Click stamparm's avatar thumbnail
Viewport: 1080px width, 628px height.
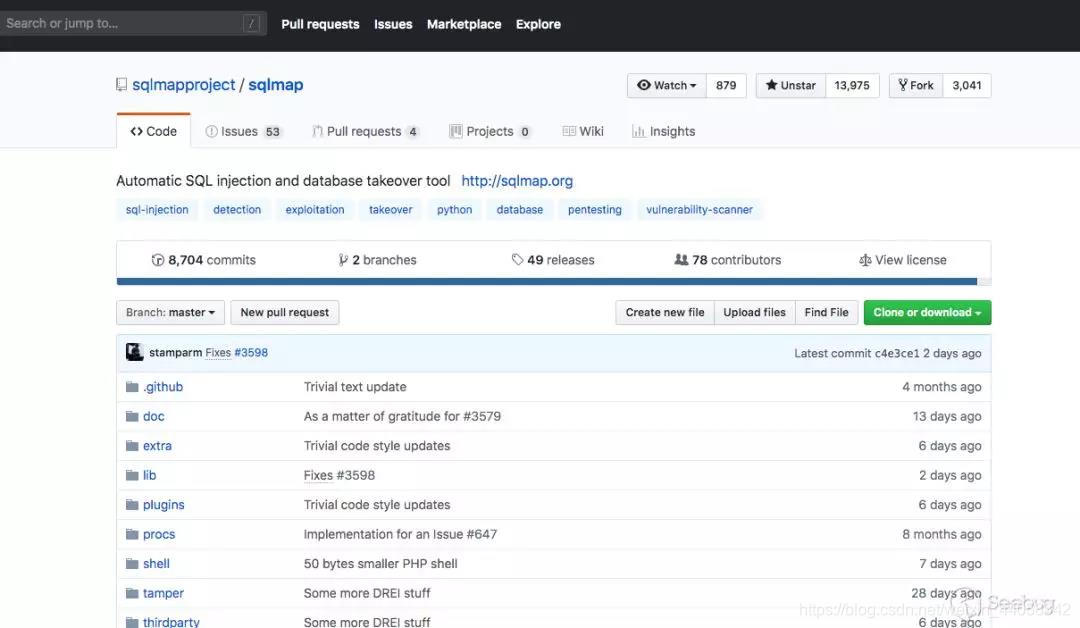coord(134,352)
